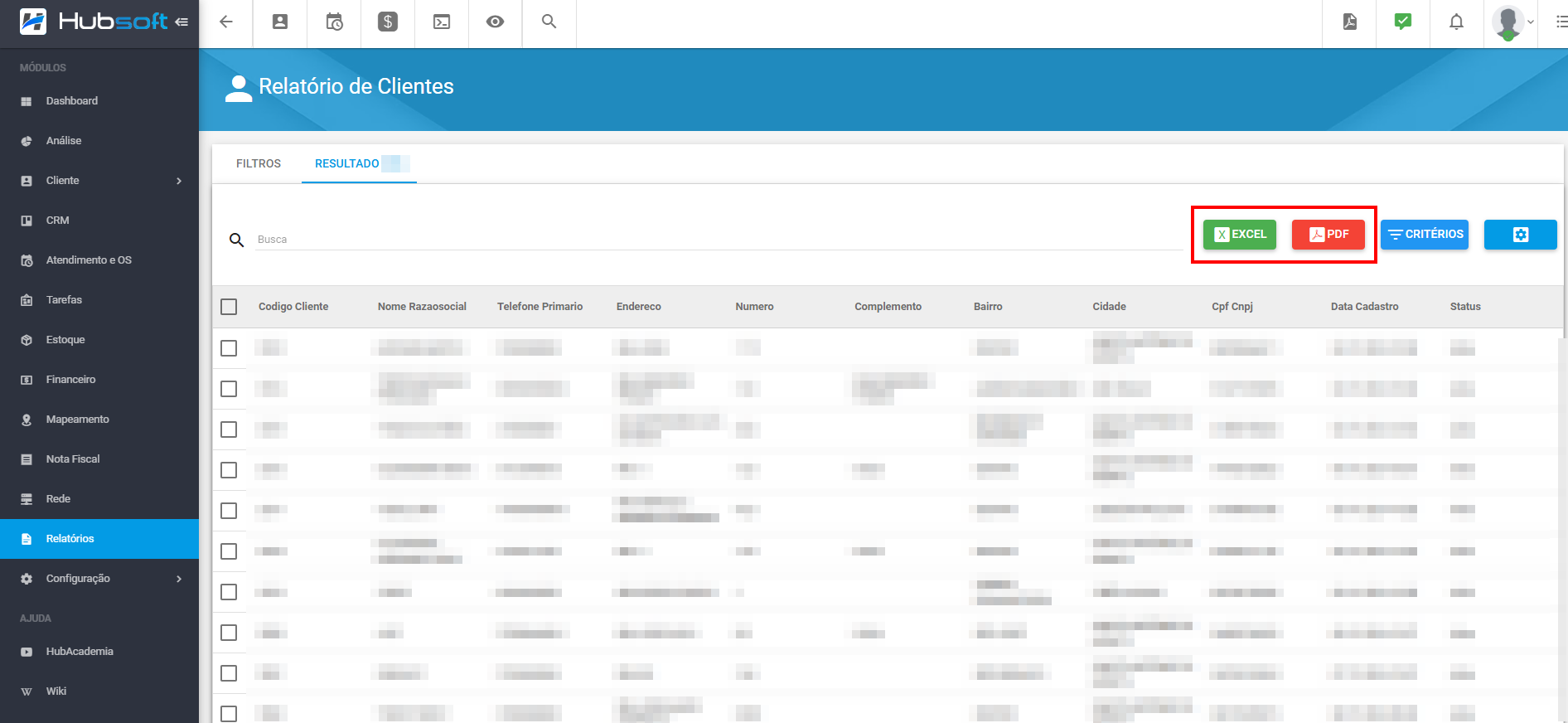Sort by Nome Razaosocial column
This screenshot has height=723, width=1568.
coord(422,307)
